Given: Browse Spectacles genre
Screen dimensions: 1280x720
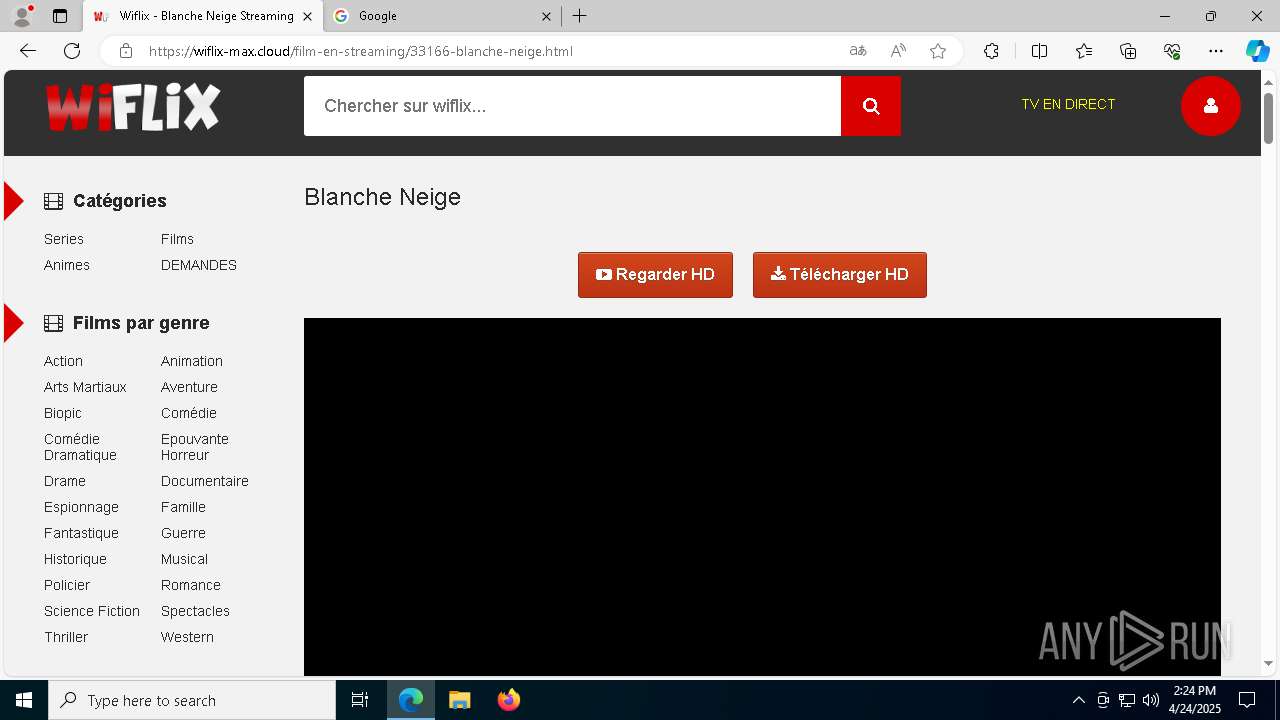Looking at the screenshot, I should 195,611.
